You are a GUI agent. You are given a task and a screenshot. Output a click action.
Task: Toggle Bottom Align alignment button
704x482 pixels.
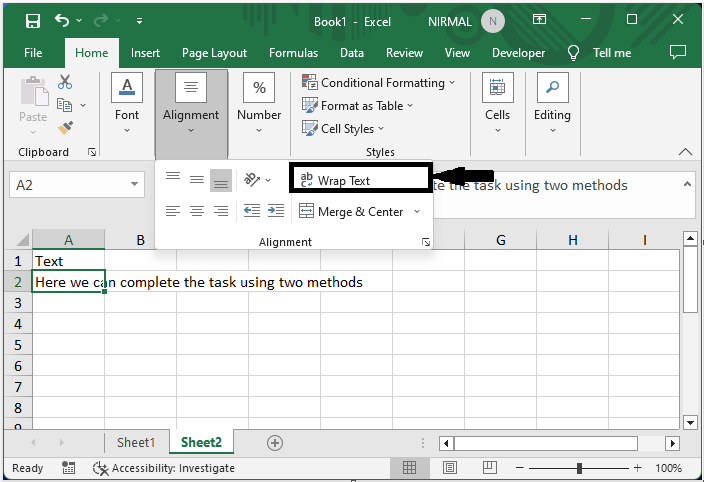(220, 180)
